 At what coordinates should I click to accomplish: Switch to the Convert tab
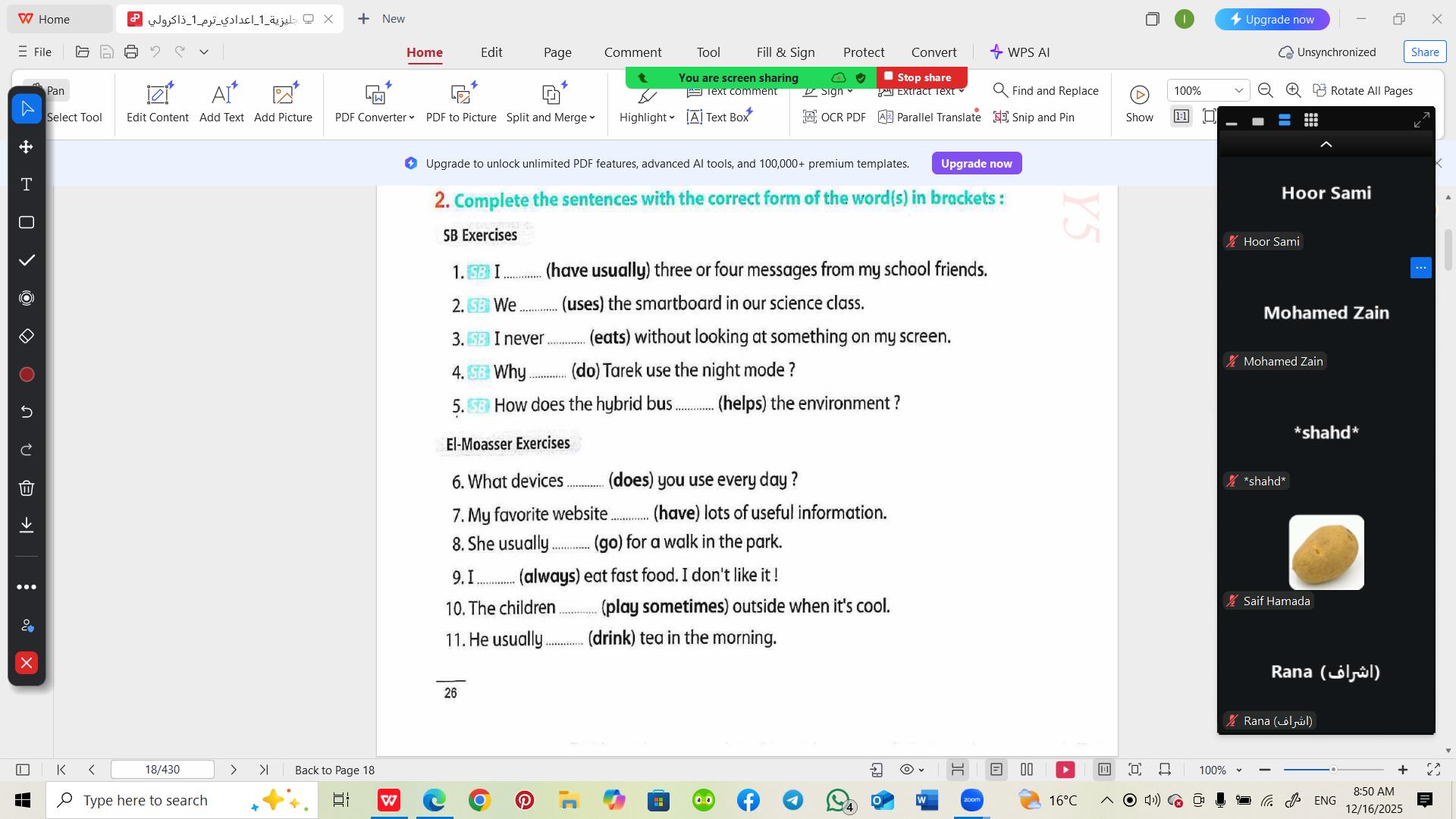click(934, 52)
